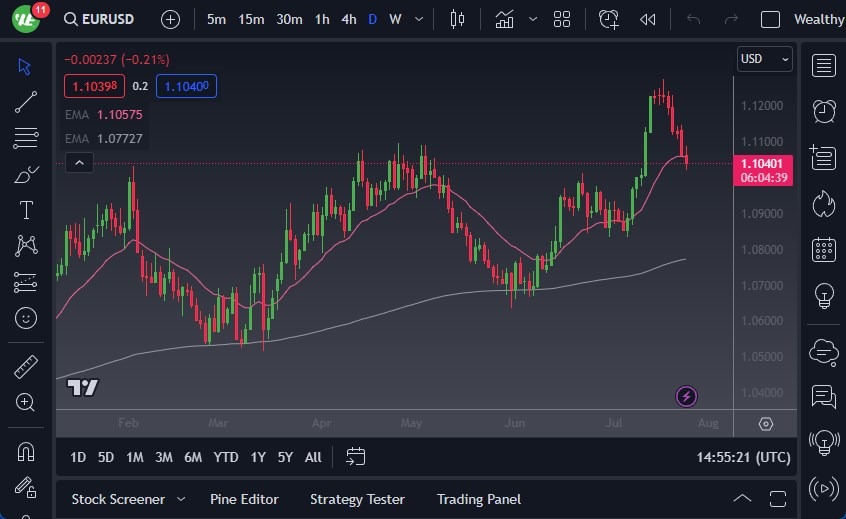This screenshot has height=519, width=846.
Task: Open the Strategy Tester tab
Action: point(357,499)
